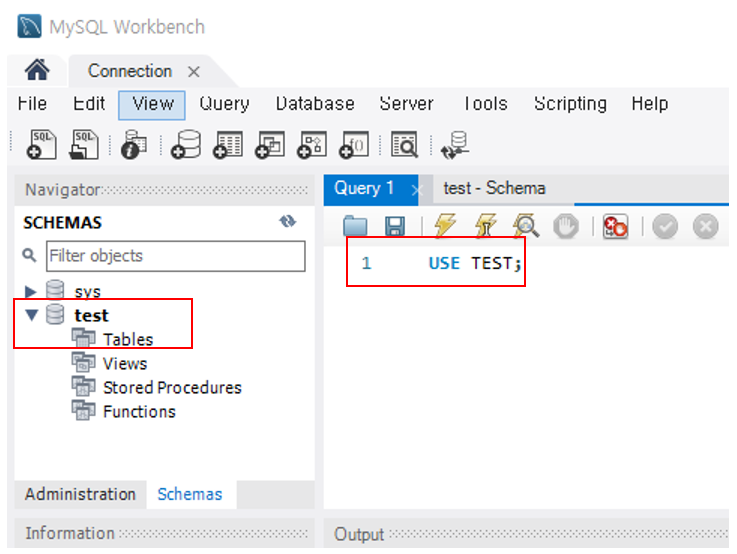Create a new view icon

coord(270,145)
